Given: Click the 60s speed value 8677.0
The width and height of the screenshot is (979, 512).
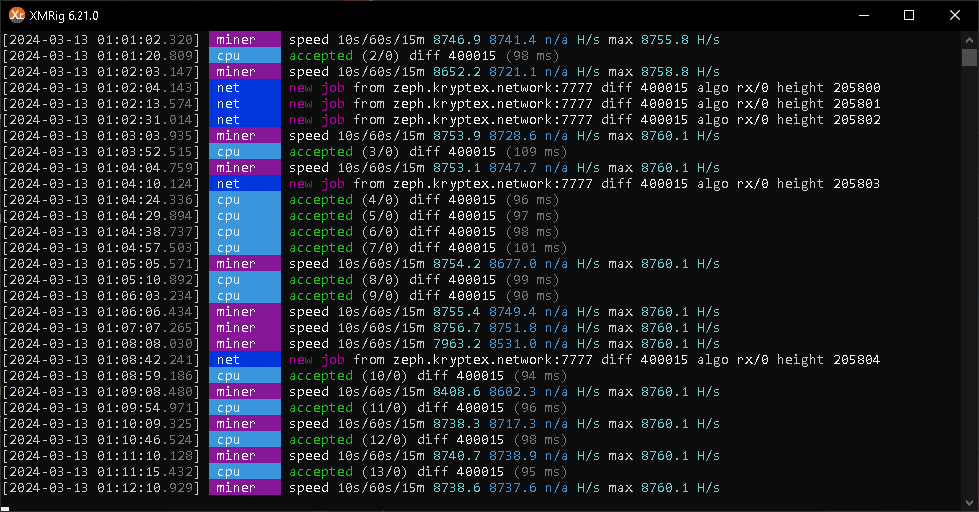Looking at the screenshot, I should (513, 263).
